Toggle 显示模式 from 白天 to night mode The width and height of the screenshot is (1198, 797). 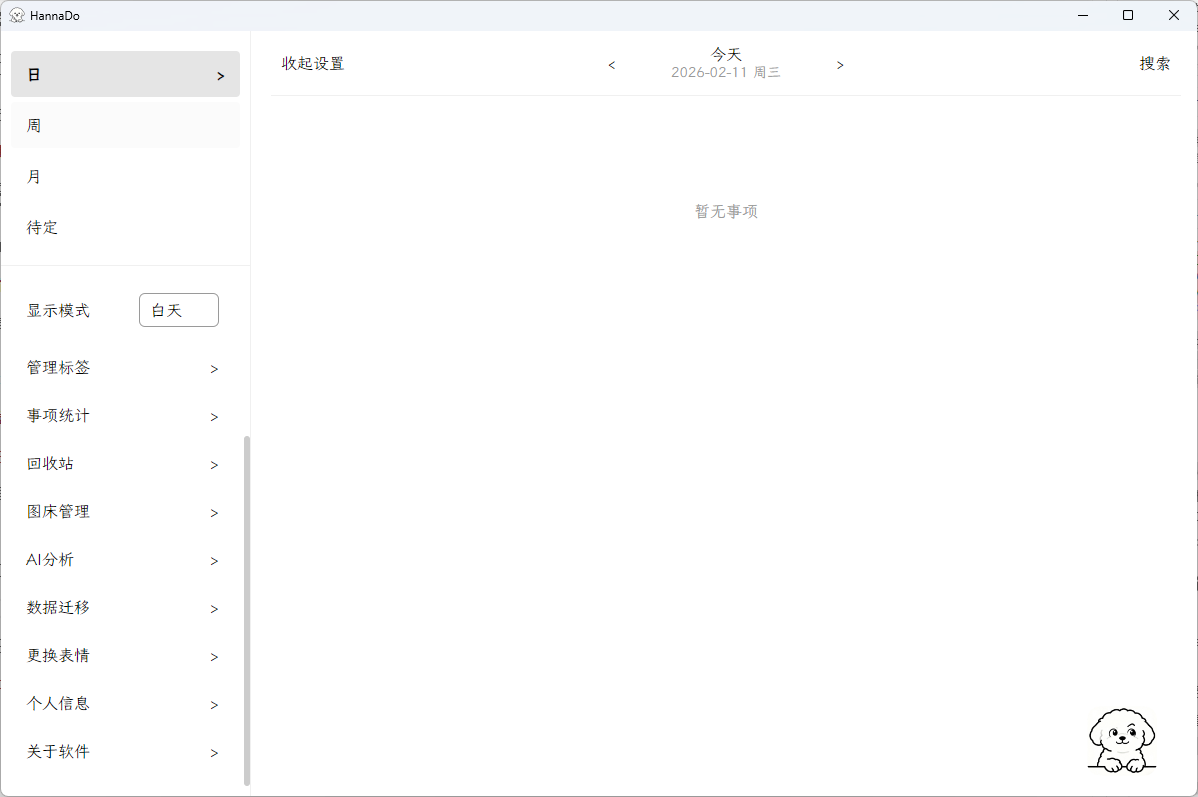[178, 310]
